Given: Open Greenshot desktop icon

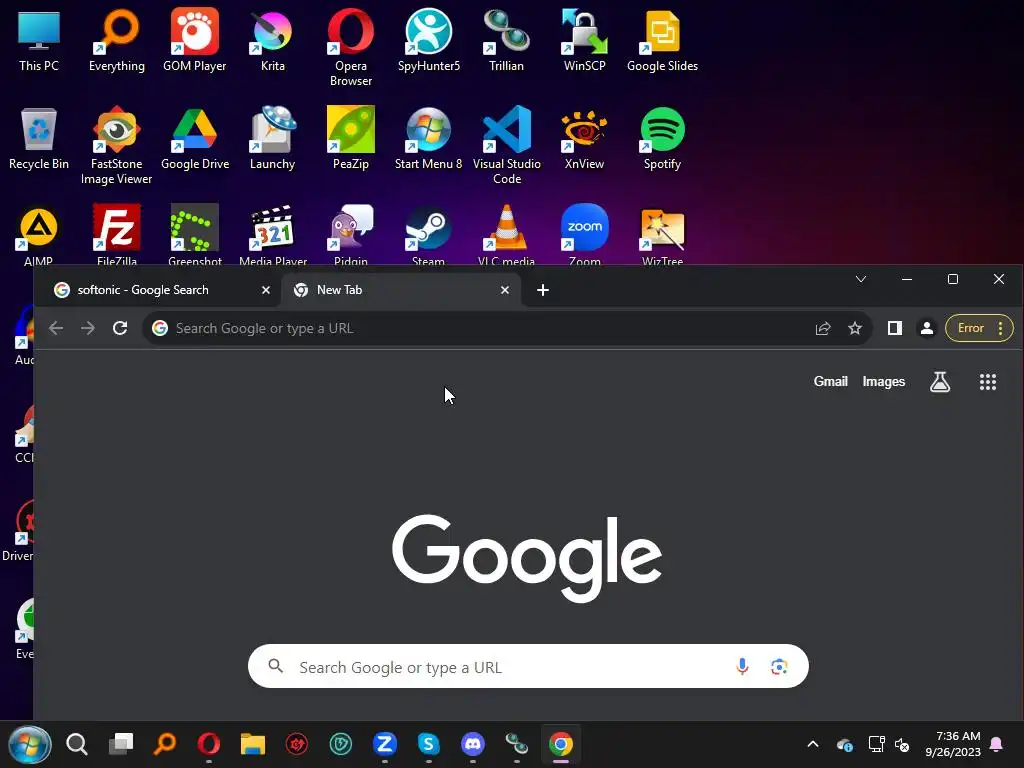Looking at the screenshot, I should click(195, 234).
